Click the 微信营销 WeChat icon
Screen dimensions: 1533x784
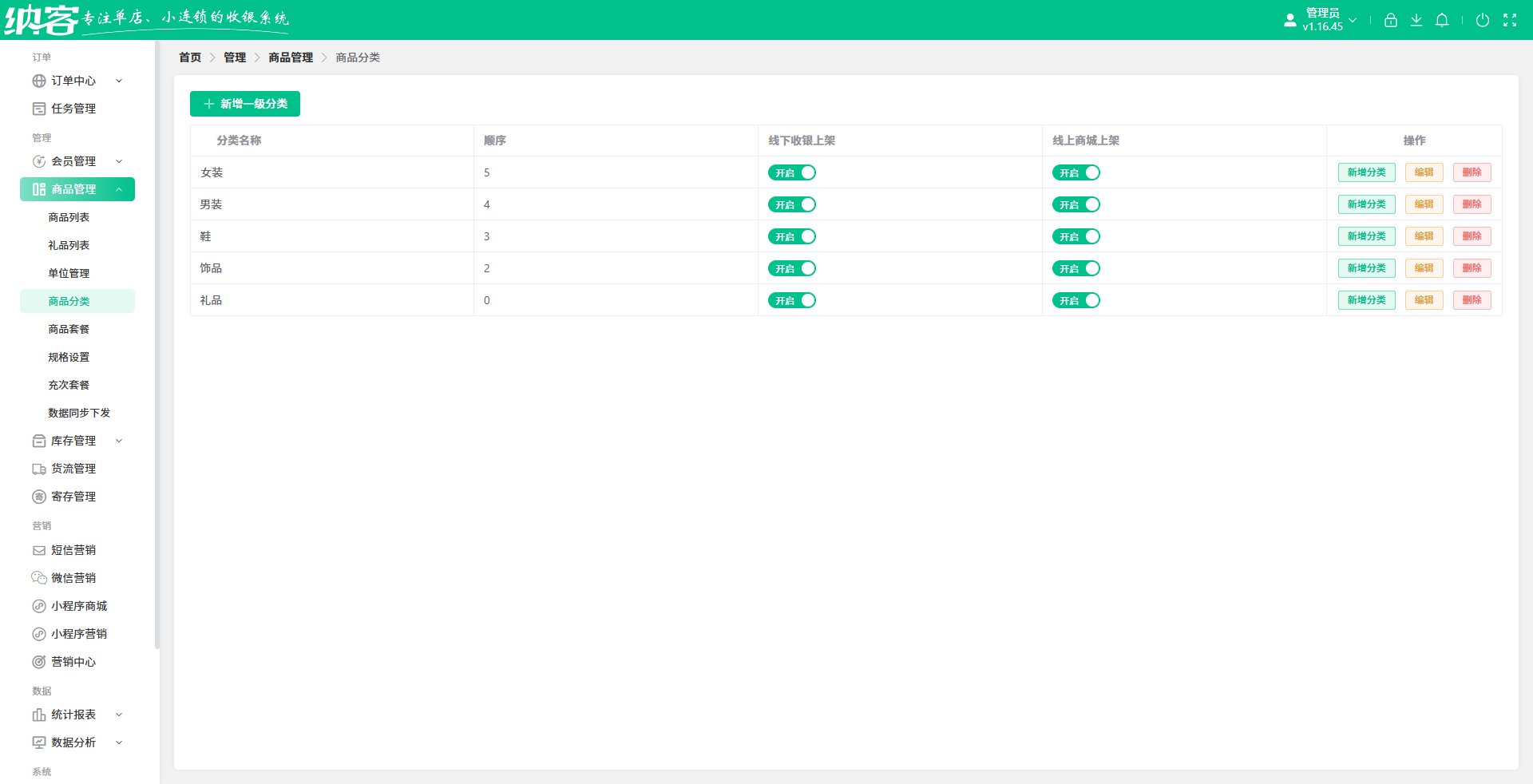(38, 578)
